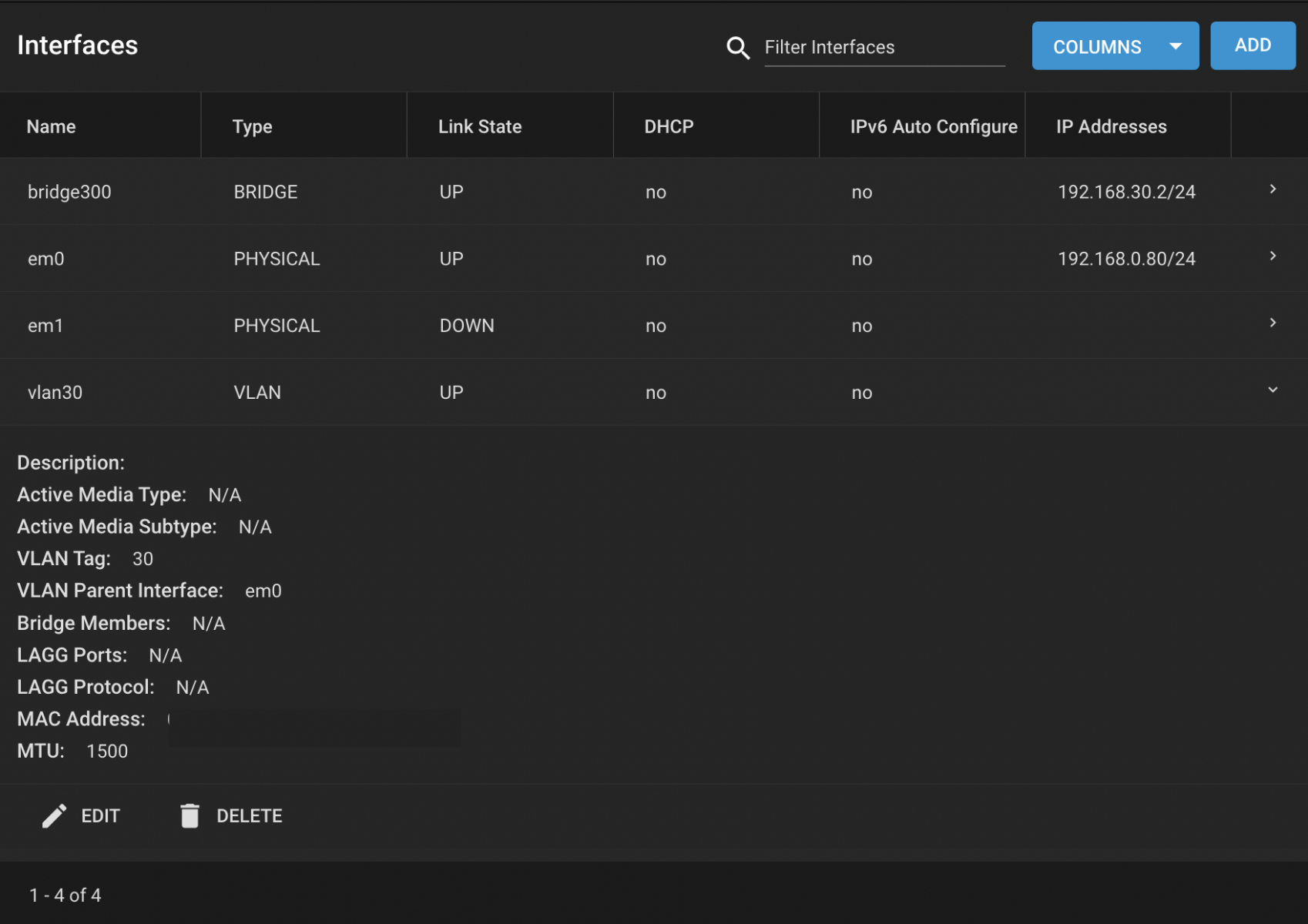Focus the Filter Interfaces search field

[884, 48]
